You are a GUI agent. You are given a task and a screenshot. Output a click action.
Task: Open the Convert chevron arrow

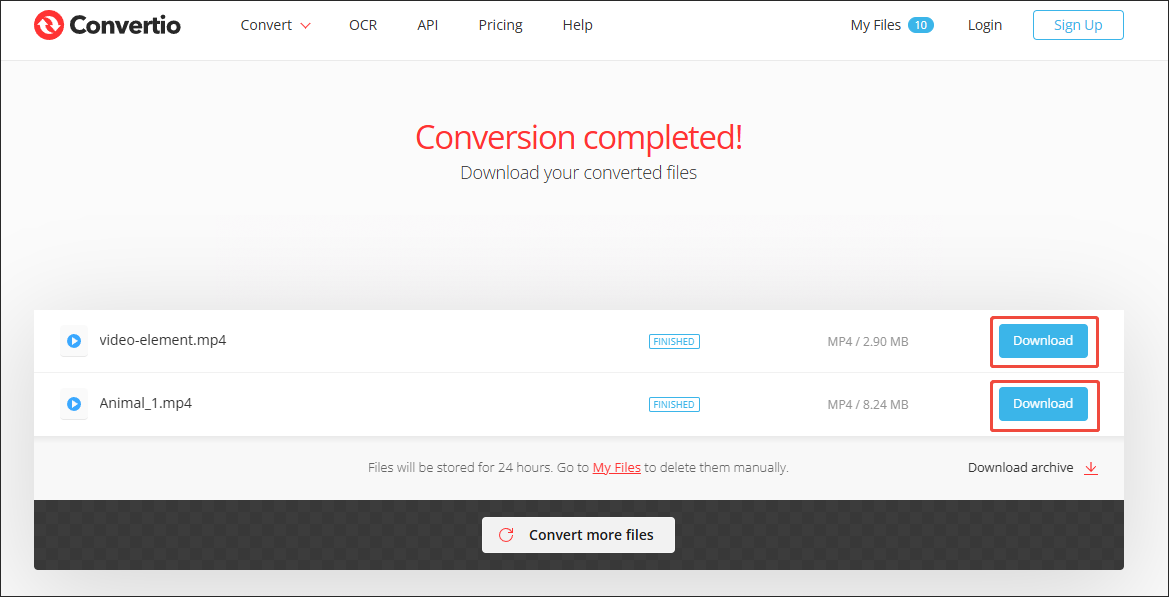[x=303, y=26]
